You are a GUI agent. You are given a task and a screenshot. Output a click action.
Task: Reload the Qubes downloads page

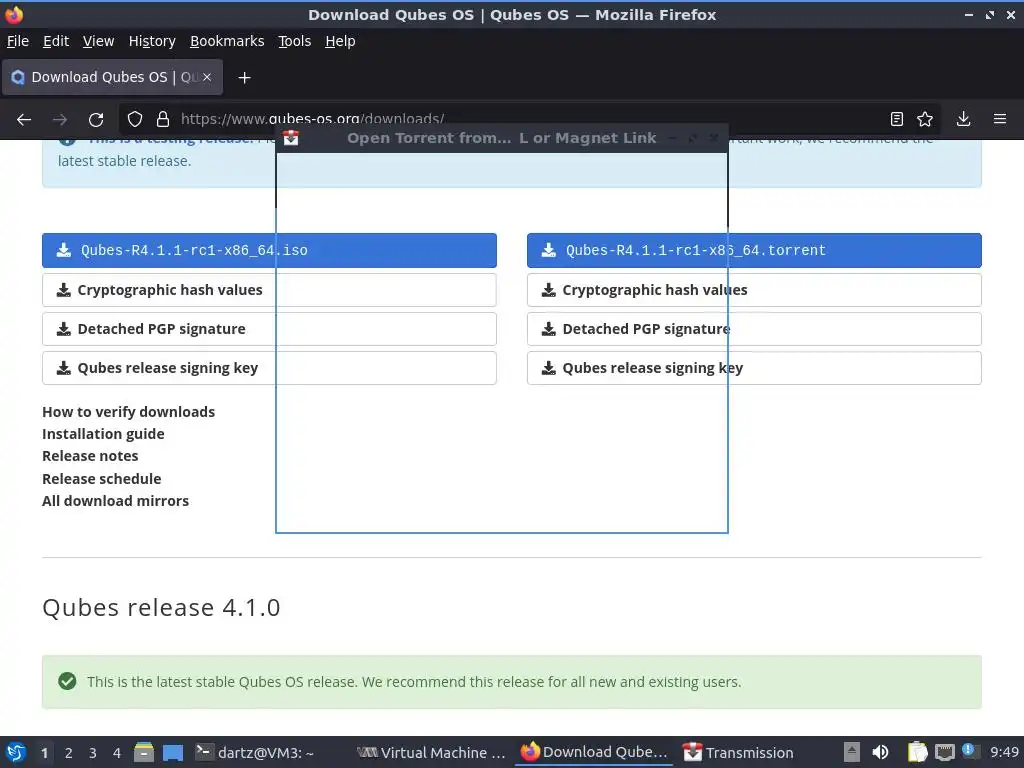(96, 120)
